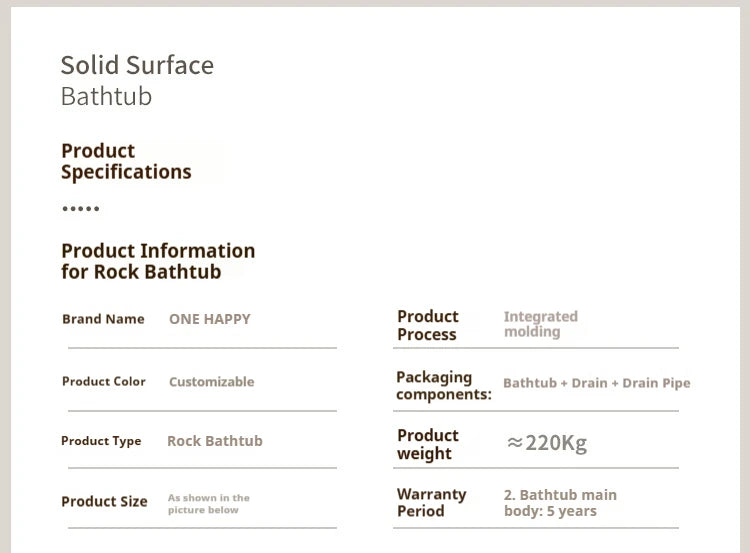Image resolution: width=750 pixels, height=553 pixels.
Task: Click 'Bathtub + Drain + Drain Pipe' text
Action: 596,383
